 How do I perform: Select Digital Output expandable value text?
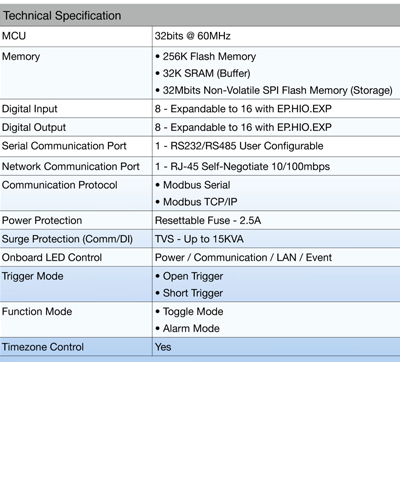point(243,127)
